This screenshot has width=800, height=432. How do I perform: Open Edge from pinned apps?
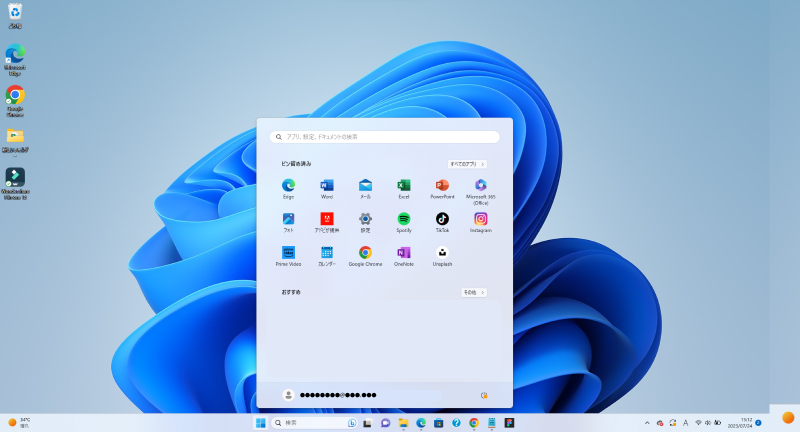pos(288,189)
